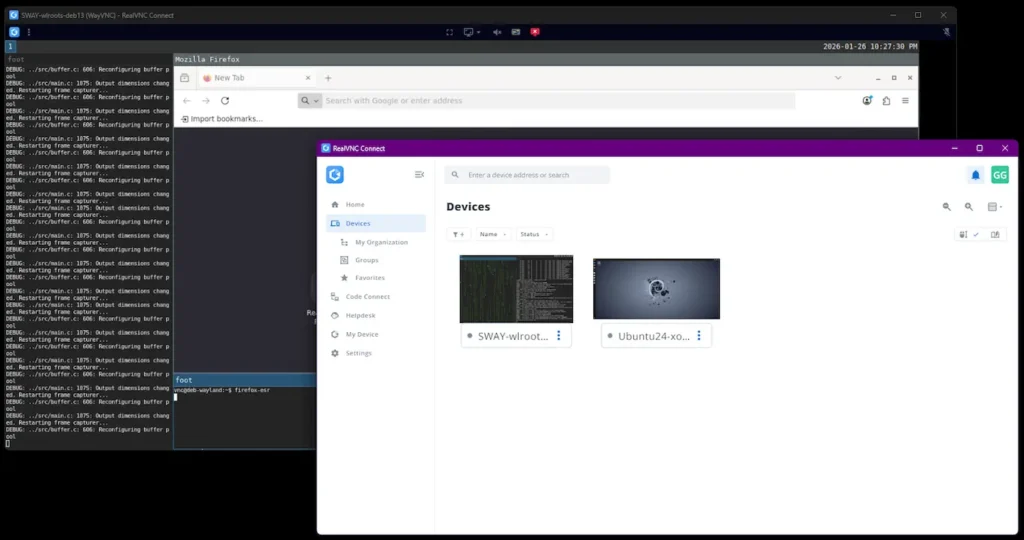The height and width of the screenshot is (540, 1024).
Task: Select sway workspace 1 indicator
Action: coord(10,46)
